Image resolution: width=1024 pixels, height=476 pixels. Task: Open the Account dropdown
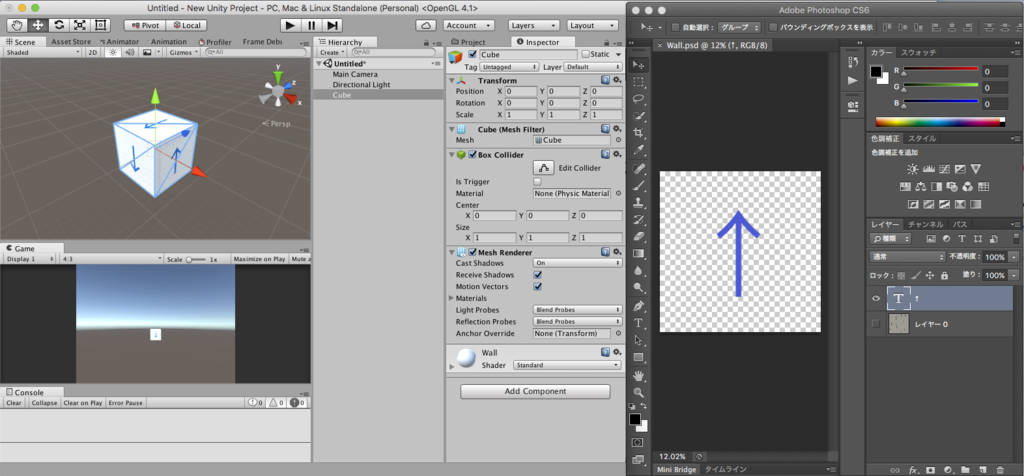coord(469,25)
